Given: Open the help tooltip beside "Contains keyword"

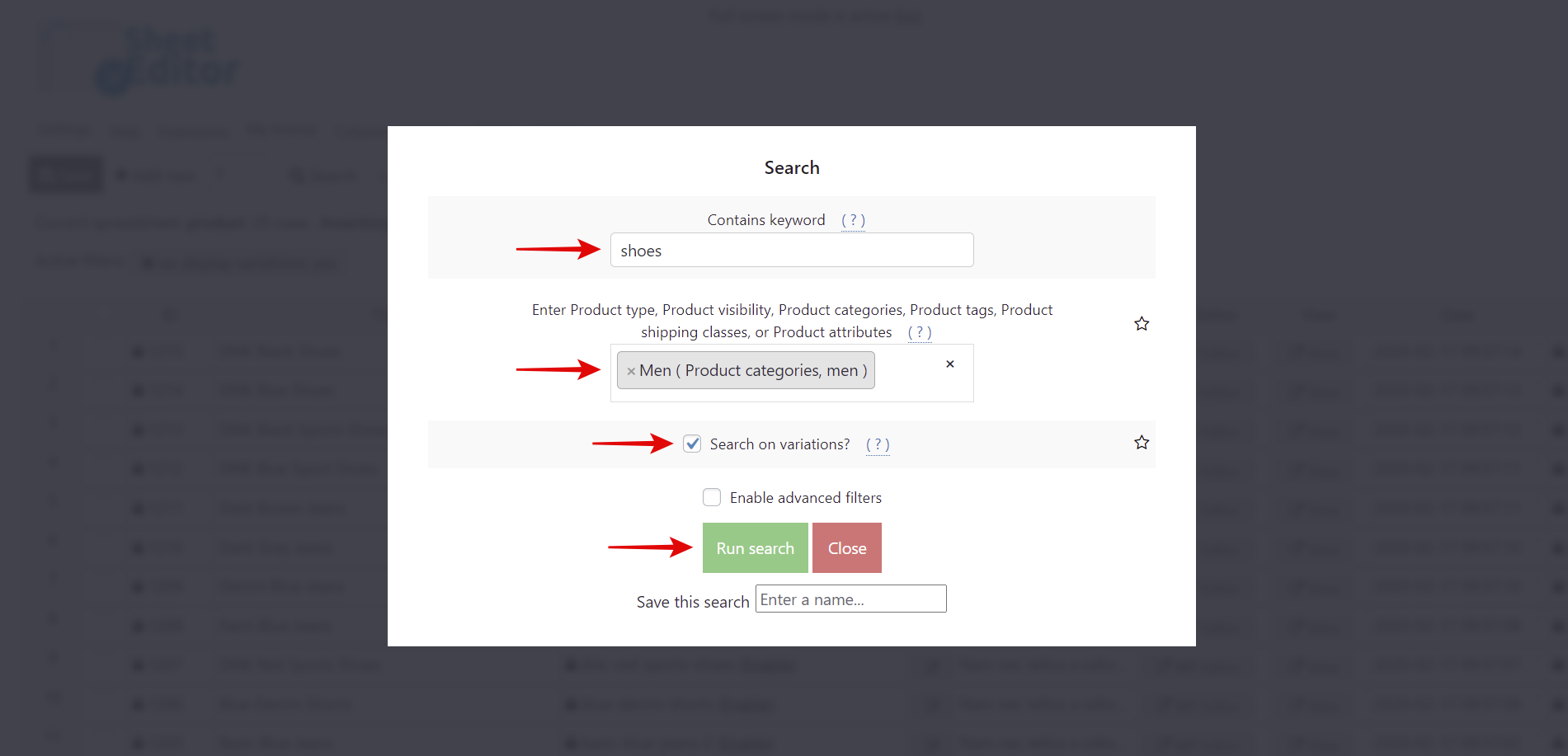Looking at the screenshot, I should coord(853,219).
